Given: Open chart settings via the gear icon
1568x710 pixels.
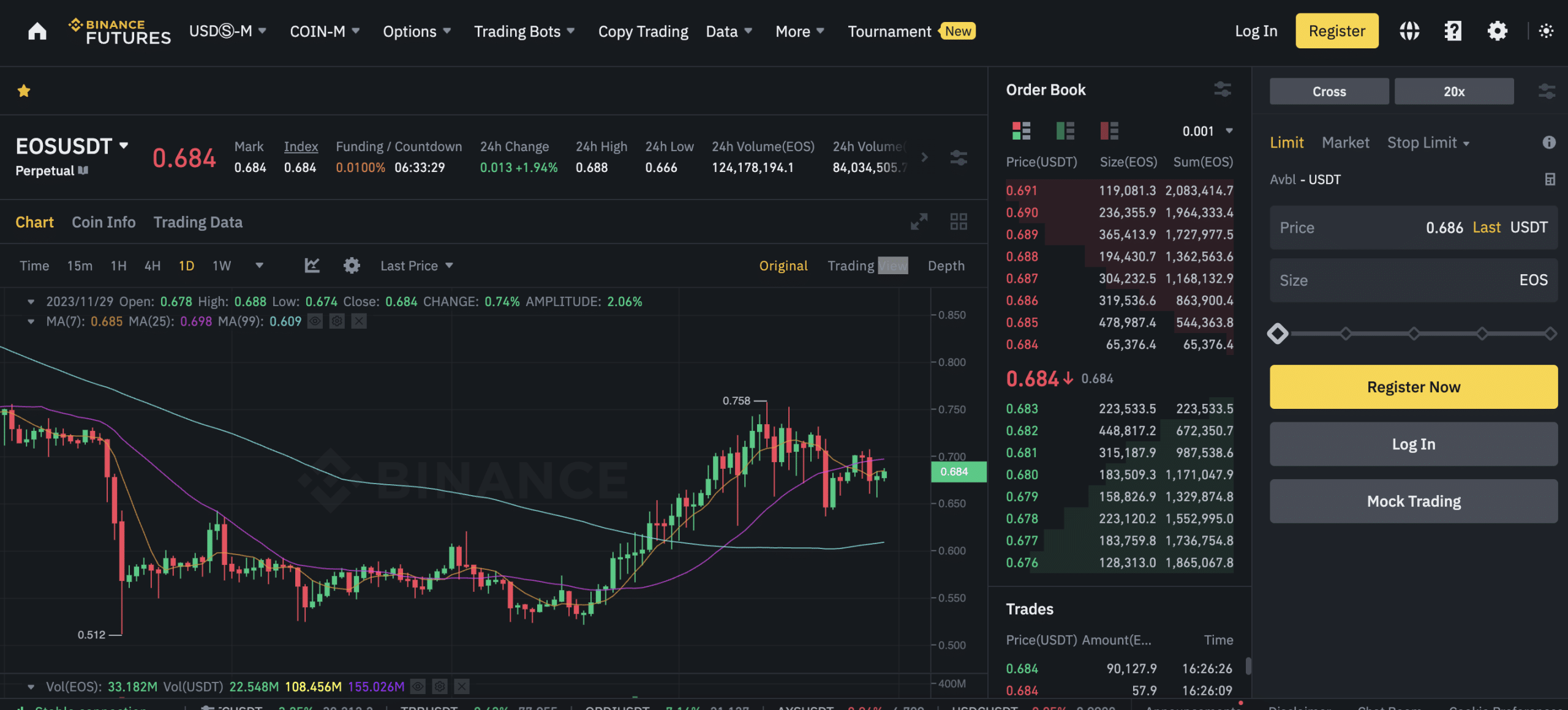Looking at the screenshot, I should [352, 265].
